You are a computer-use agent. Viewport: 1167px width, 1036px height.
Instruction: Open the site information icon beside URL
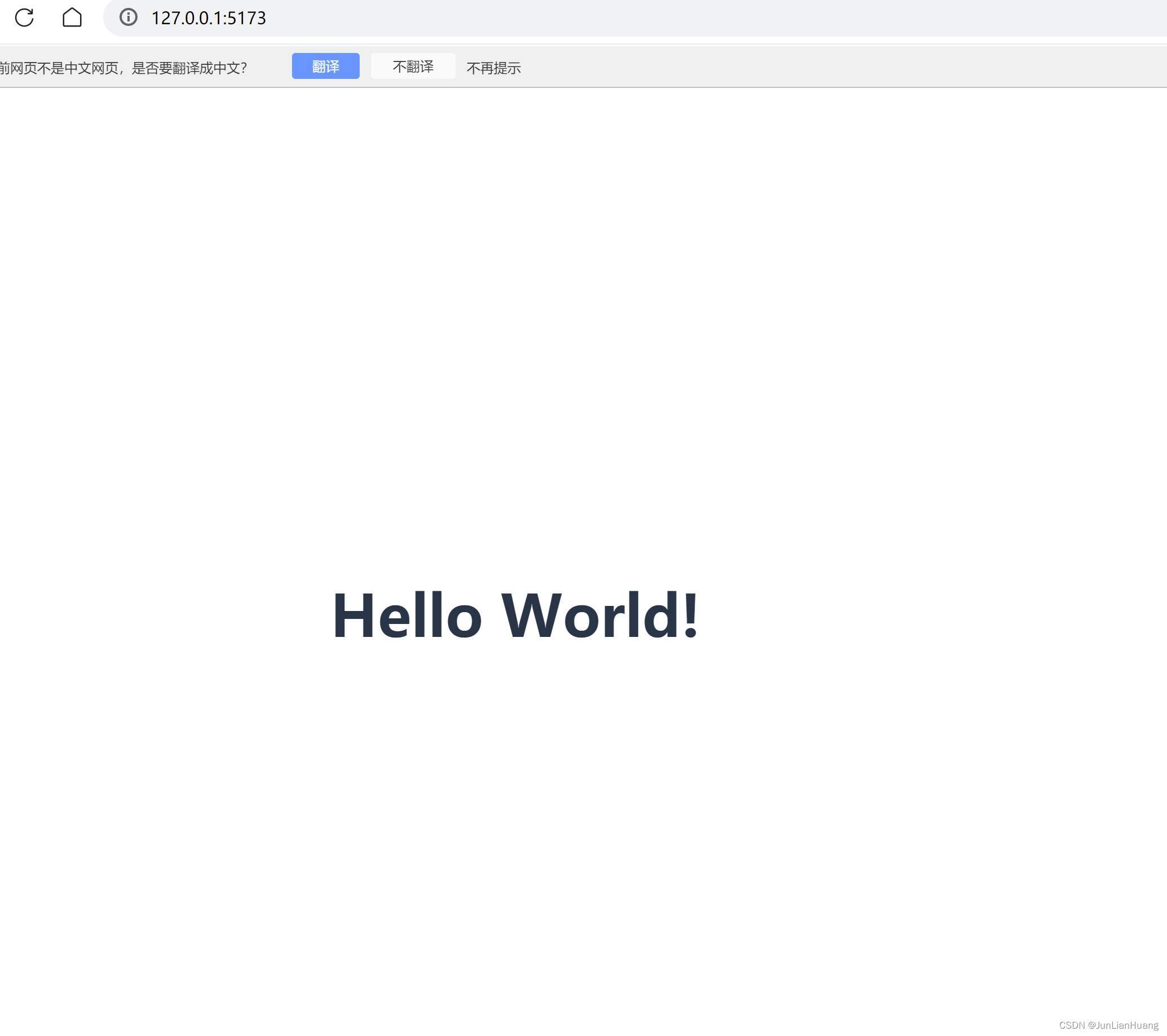[x=129, y=17]
